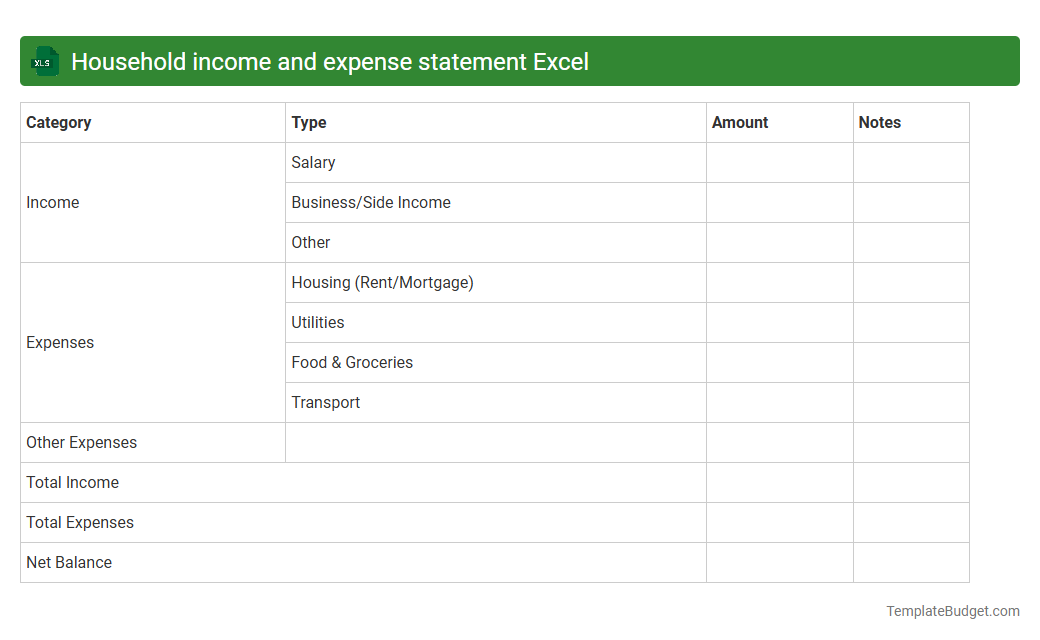Viewport: 1040px width, 640px height.
Task: Click the green XLS file icon
Action: [44, 61]
